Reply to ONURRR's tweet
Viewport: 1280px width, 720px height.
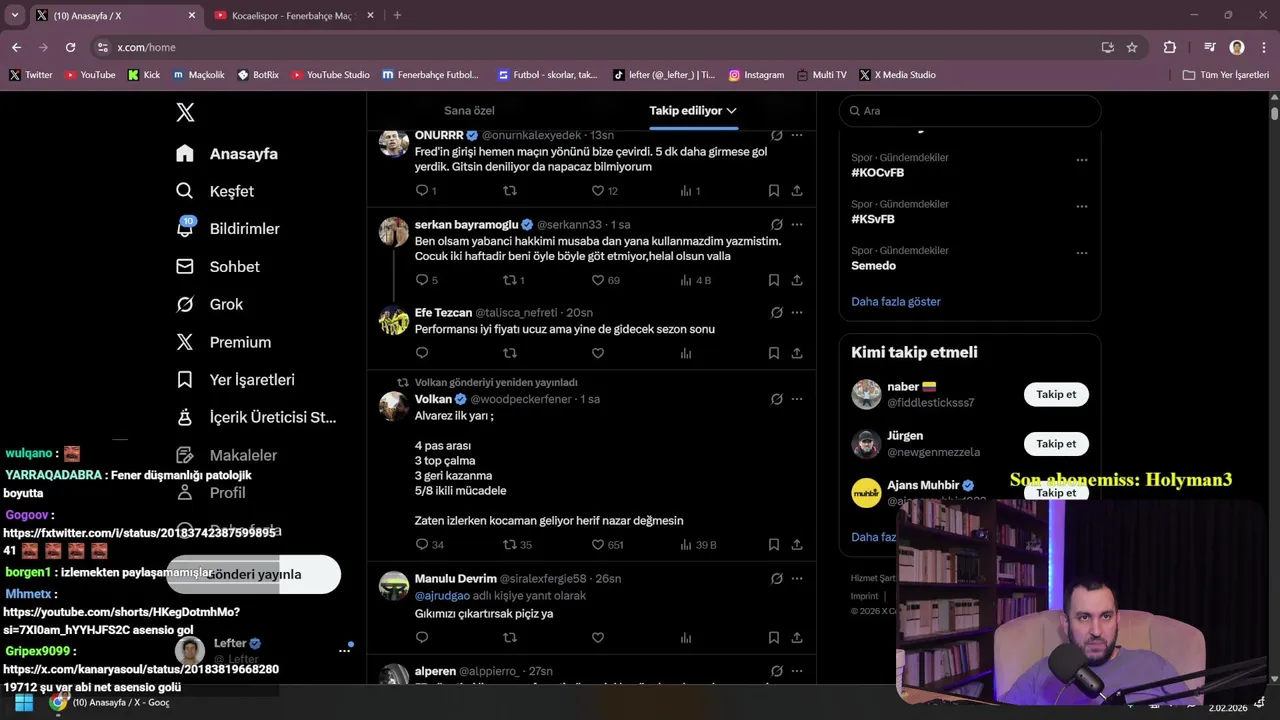[x=422, y=191]
